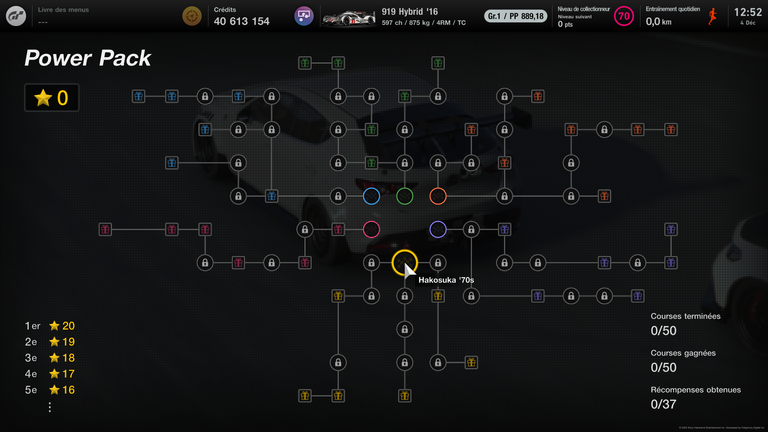
Task: Open the collector level 70 badge
Action: pyautogui.click(x=623, y=16)
